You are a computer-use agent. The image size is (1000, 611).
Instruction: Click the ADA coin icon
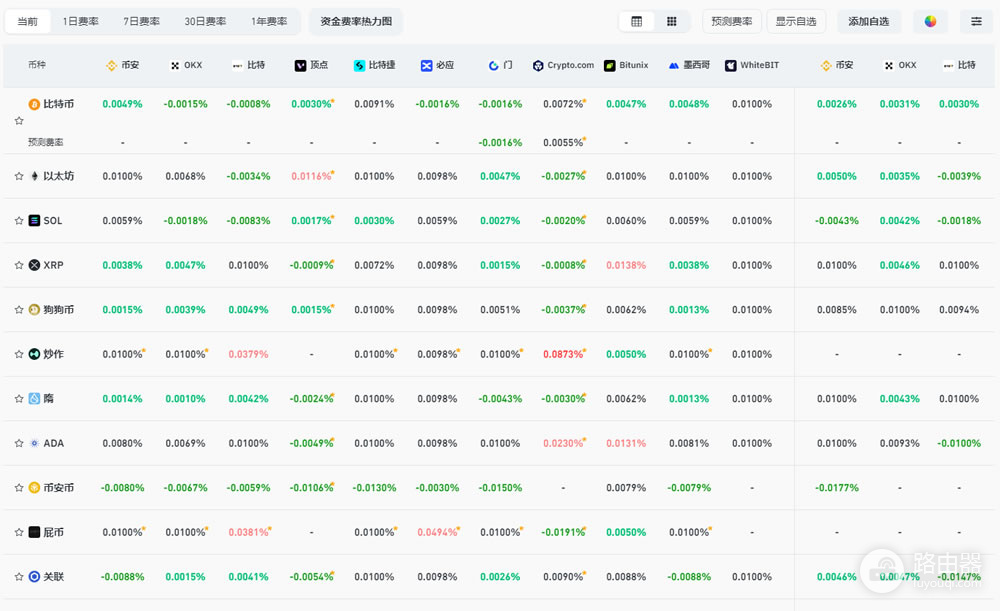point(34,443)
